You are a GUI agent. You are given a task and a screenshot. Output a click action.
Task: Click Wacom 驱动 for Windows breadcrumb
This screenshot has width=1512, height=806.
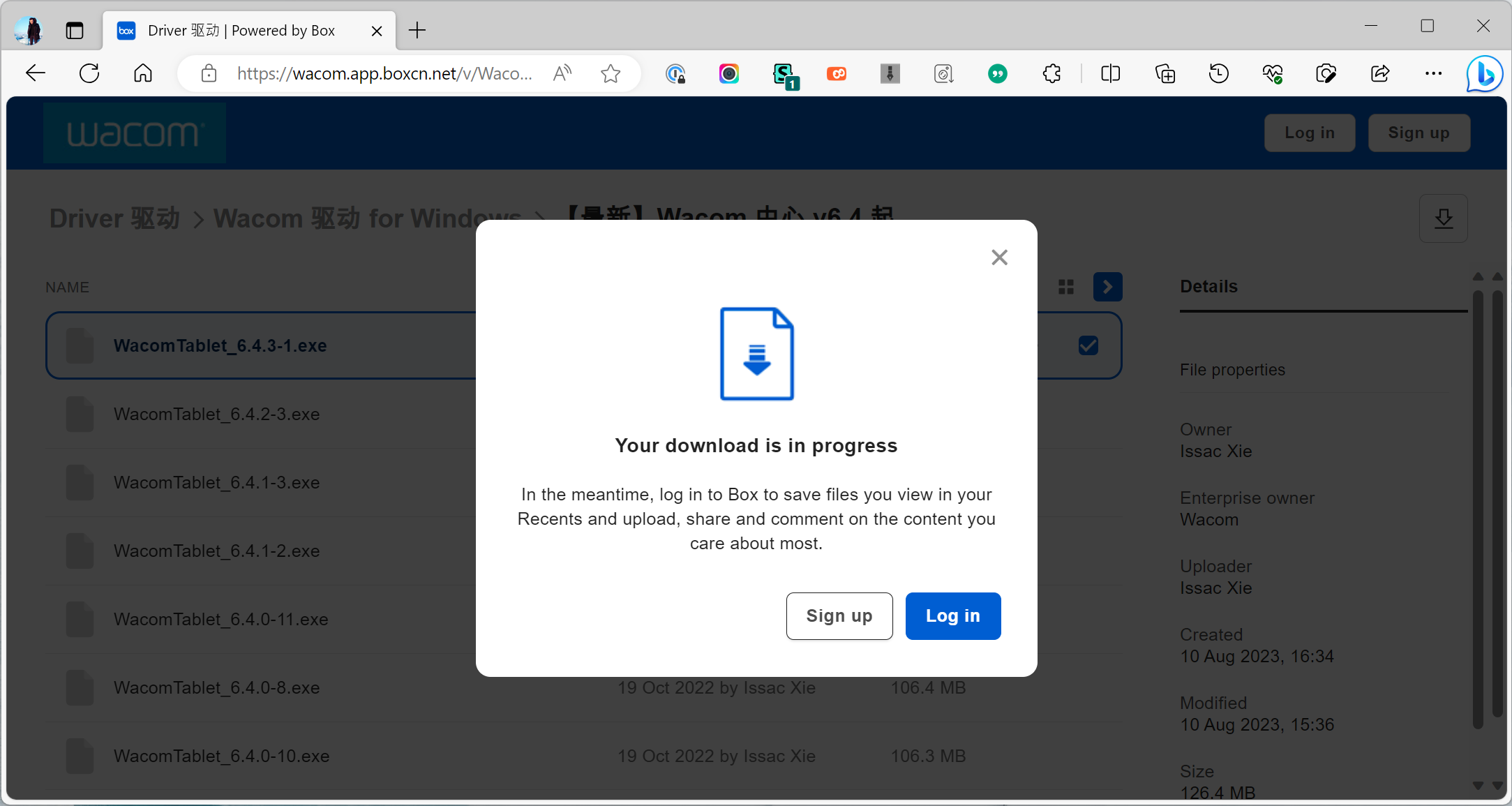point(367,218)
